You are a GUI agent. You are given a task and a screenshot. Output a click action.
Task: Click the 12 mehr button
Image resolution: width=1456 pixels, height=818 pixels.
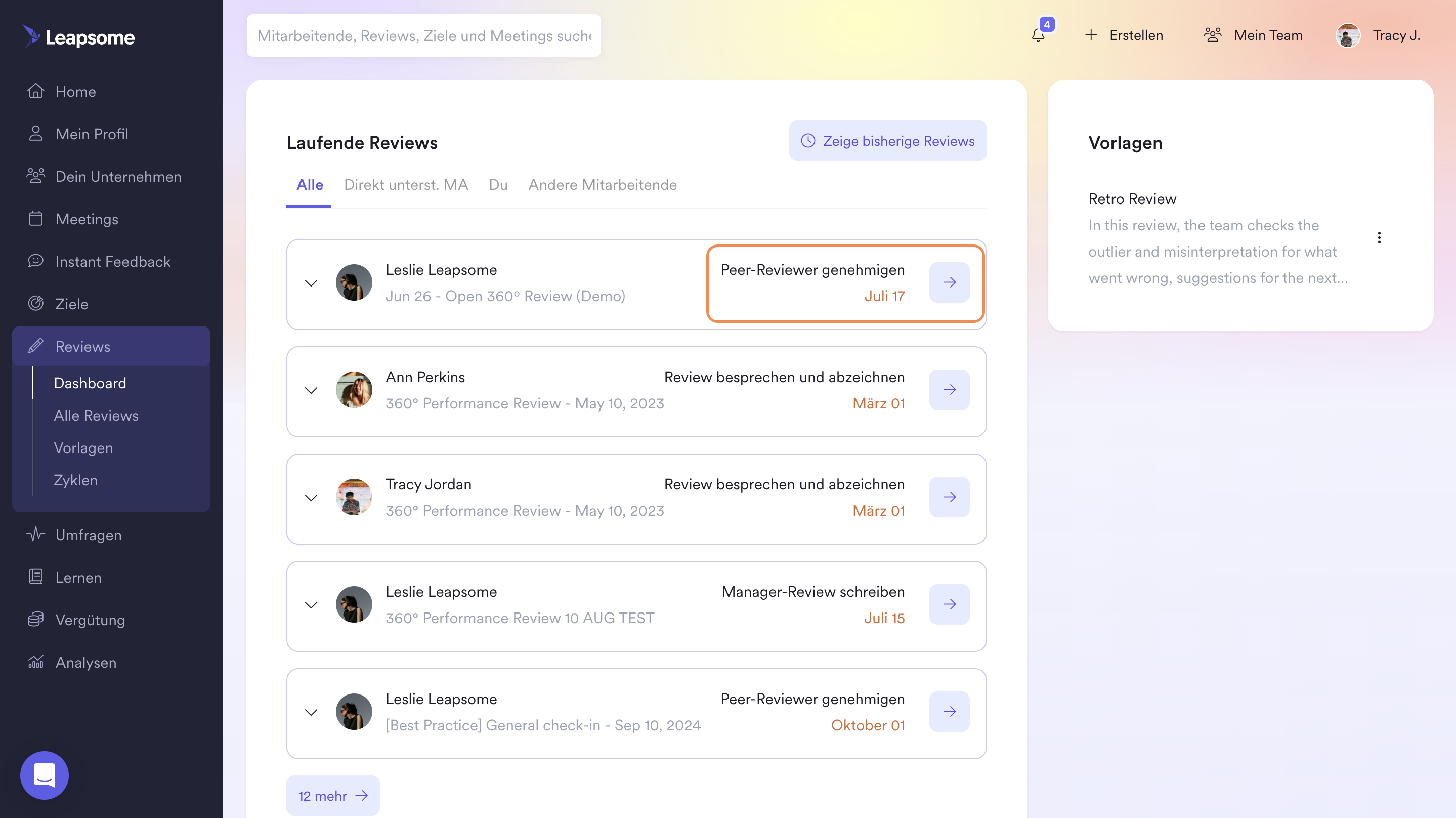tap(333, 795)
